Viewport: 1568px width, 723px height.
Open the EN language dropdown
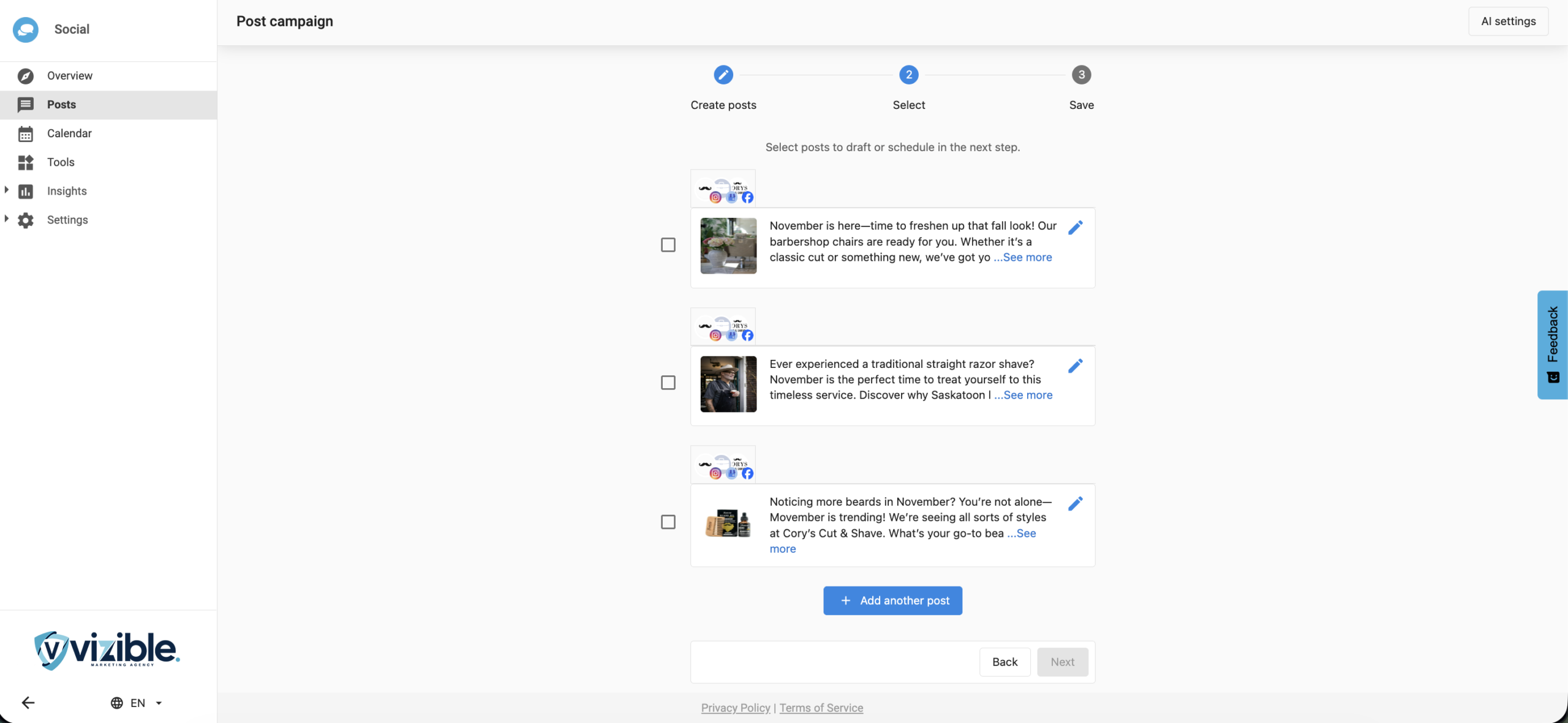pos(137,703)
